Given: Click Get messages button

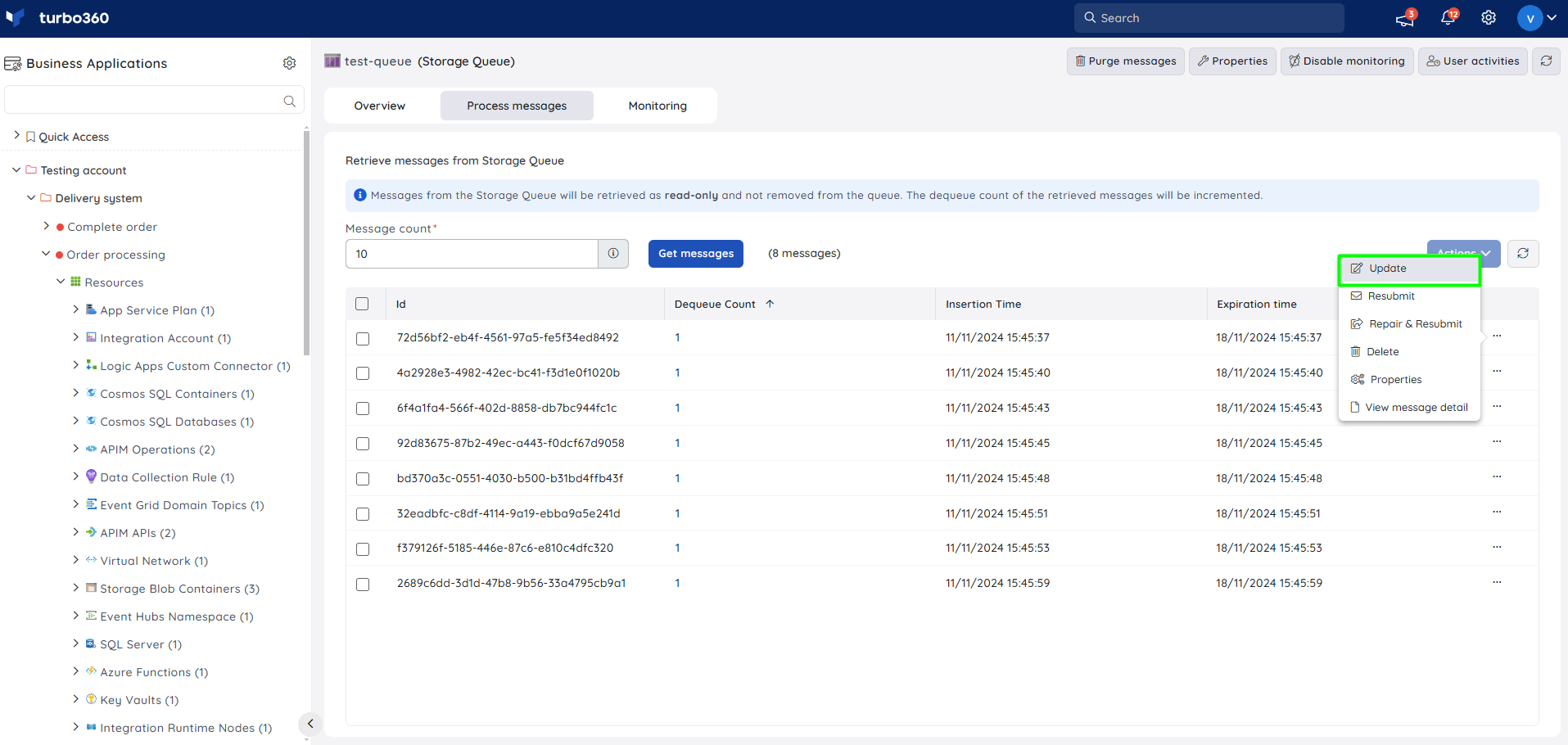Looking at the screenshot, I should tap(696, 254).
